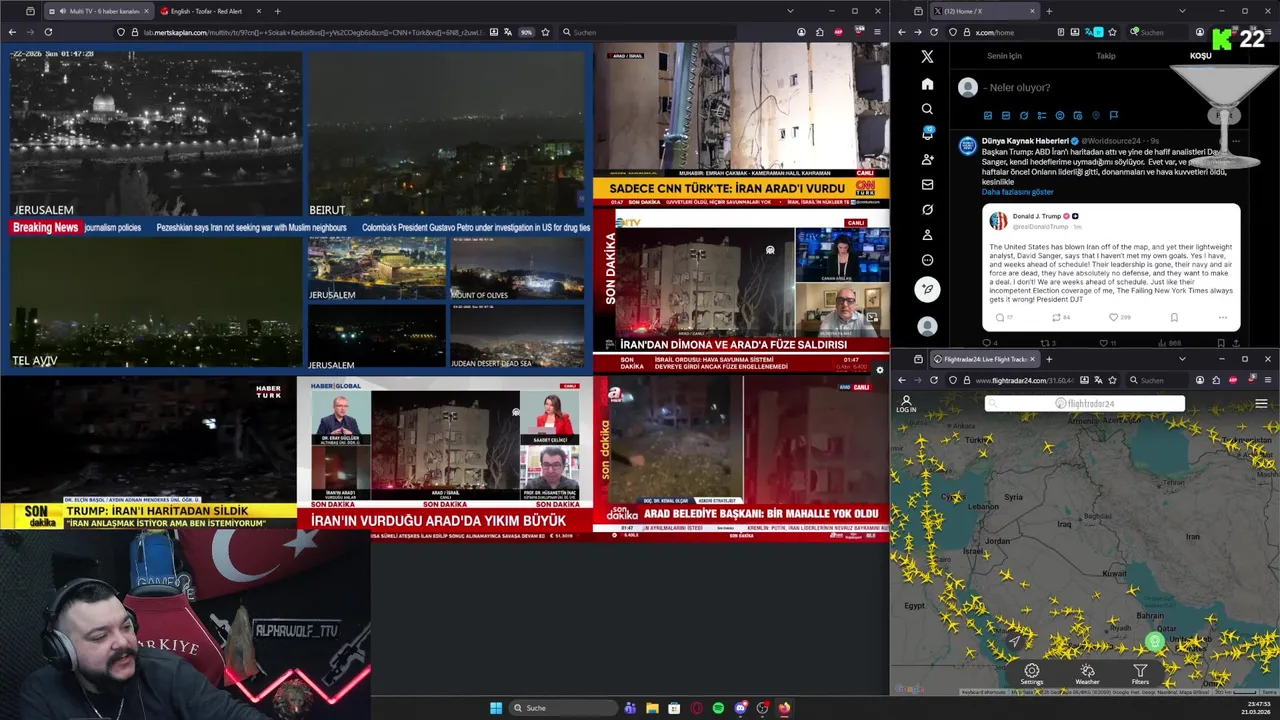Viewport: 1280px width, 720px height.
Task: Open Discord from the Windows taskbar
Action: click(x=740, y=708)
